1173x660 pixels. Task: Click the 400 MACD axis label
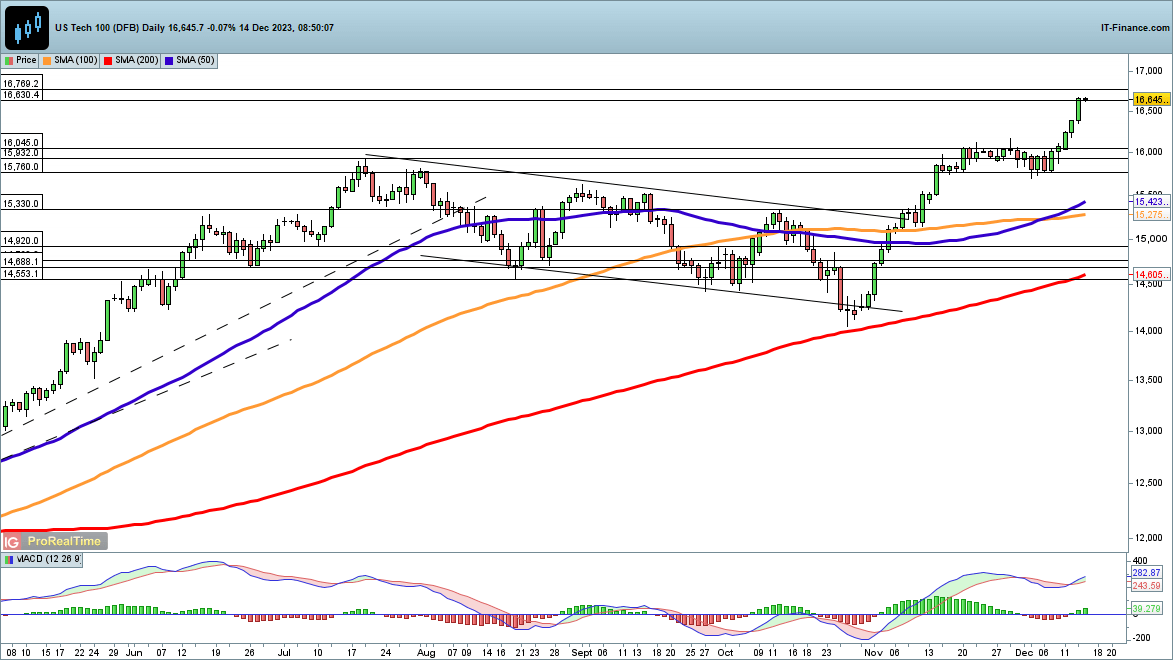1140,560
